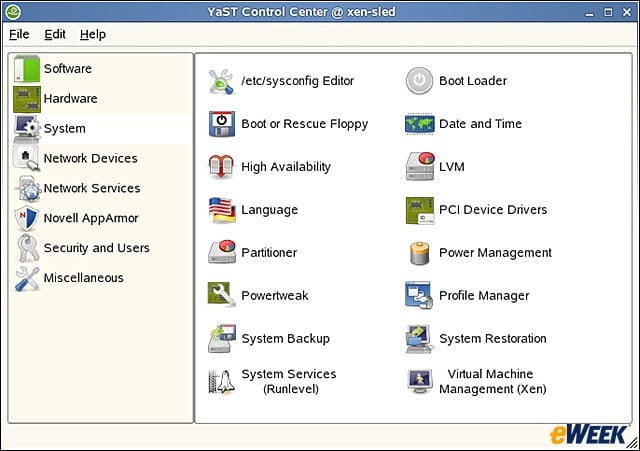Screen dimensions: 640x451
Task: Click the High Availability label
Action: (x=286, y=167)
